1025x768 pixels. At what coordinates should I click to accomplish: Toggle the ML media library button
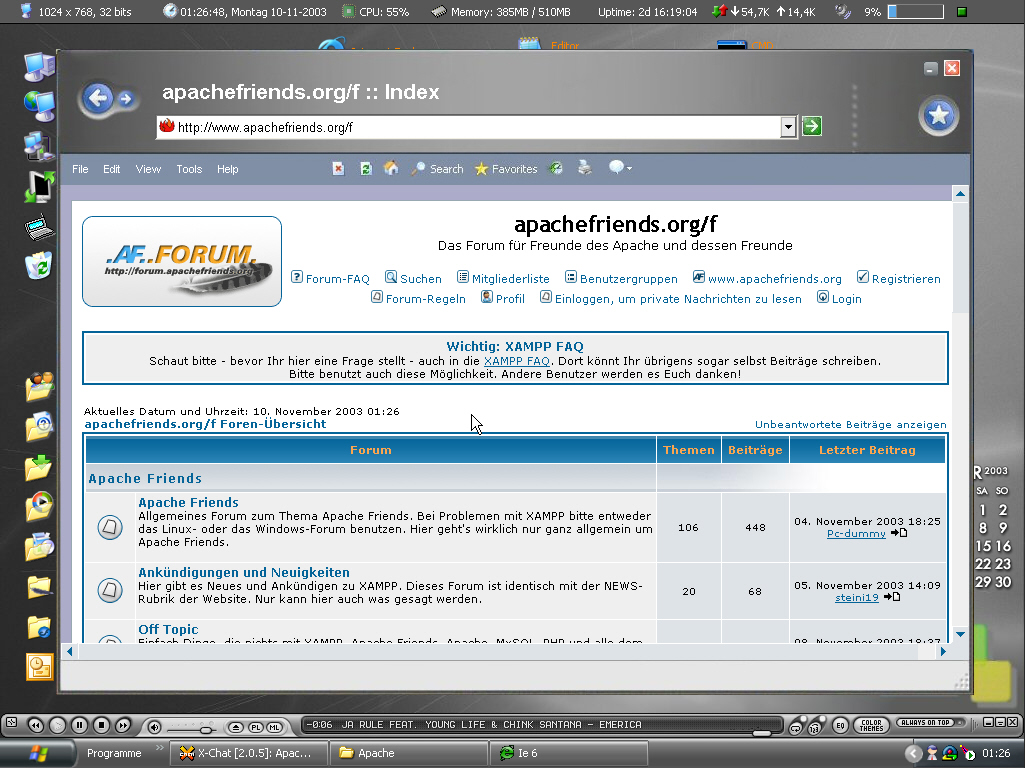[x=274, y=726]
